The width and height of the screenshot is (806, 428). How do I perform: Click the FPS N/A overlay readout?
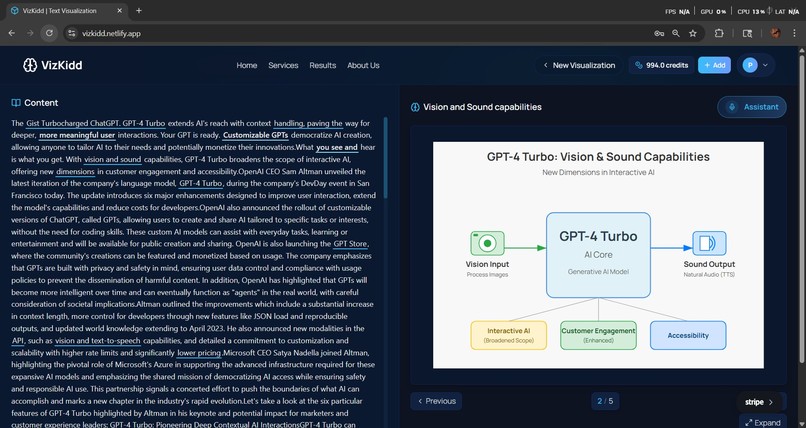pos(677,11)
